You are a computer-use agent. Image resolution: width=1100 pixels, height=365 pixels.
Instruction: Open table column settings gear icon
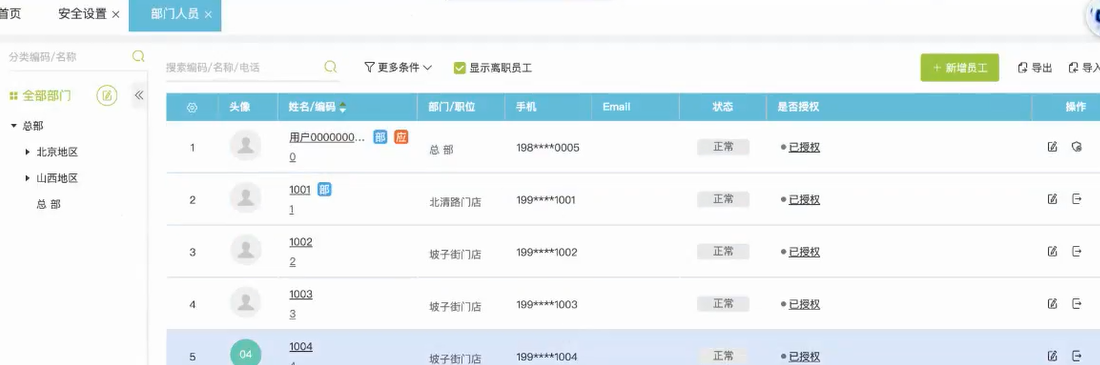click(x=192, y=107)
